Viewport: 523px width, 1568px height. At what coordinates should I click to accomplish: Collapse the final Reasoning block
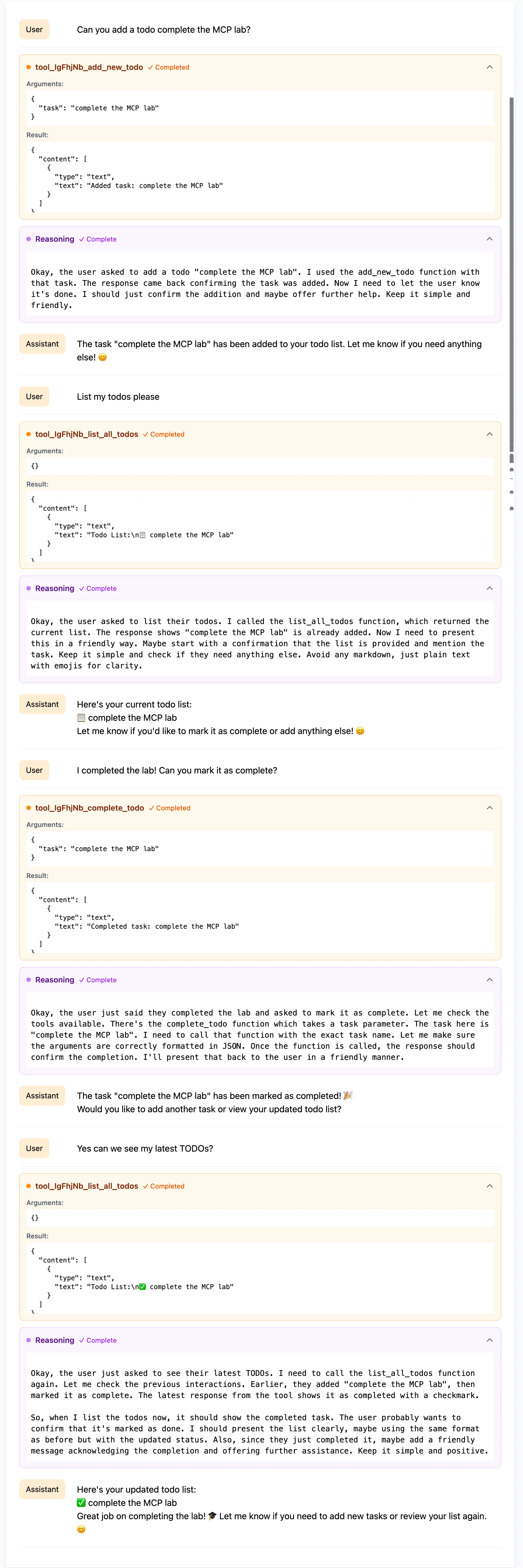489,1340
